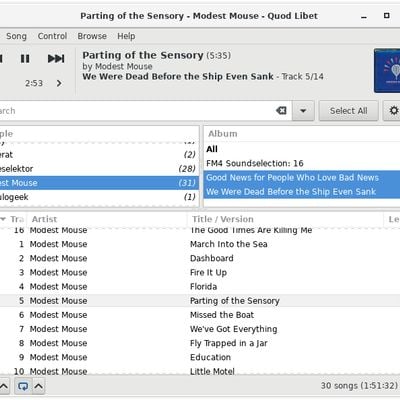
Task: Click the elapsed time 2:53 label
Action: pos(34,83)
